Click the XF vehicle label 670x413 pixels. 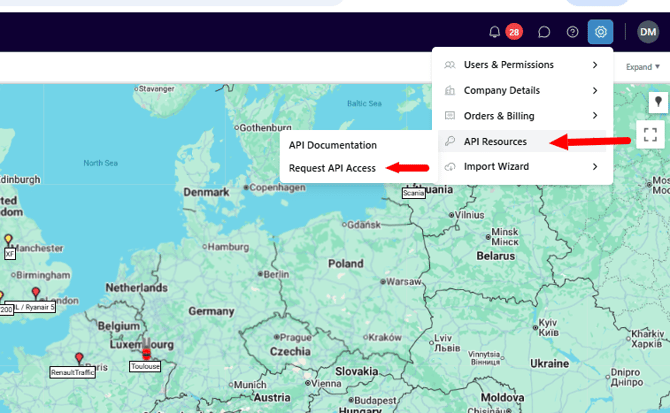[x=10, y=254]
